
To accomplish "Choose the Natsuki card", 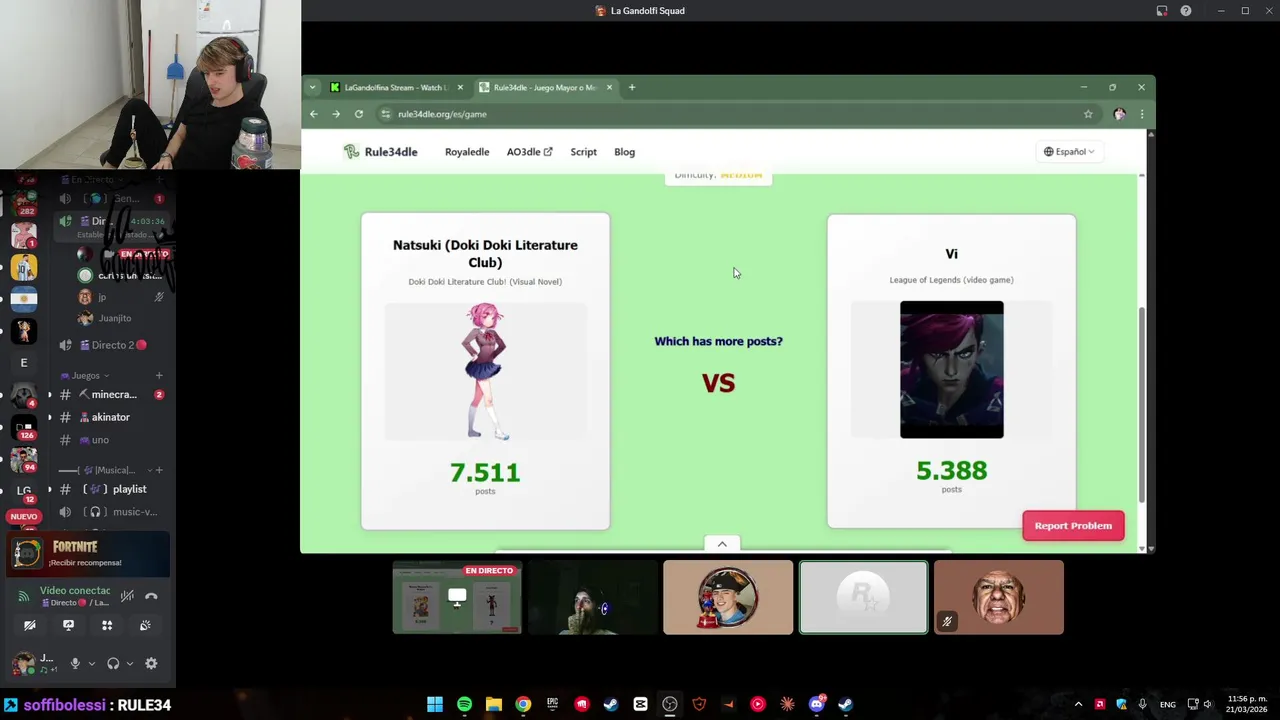I will pyautogui.click(x=485, y=371).
